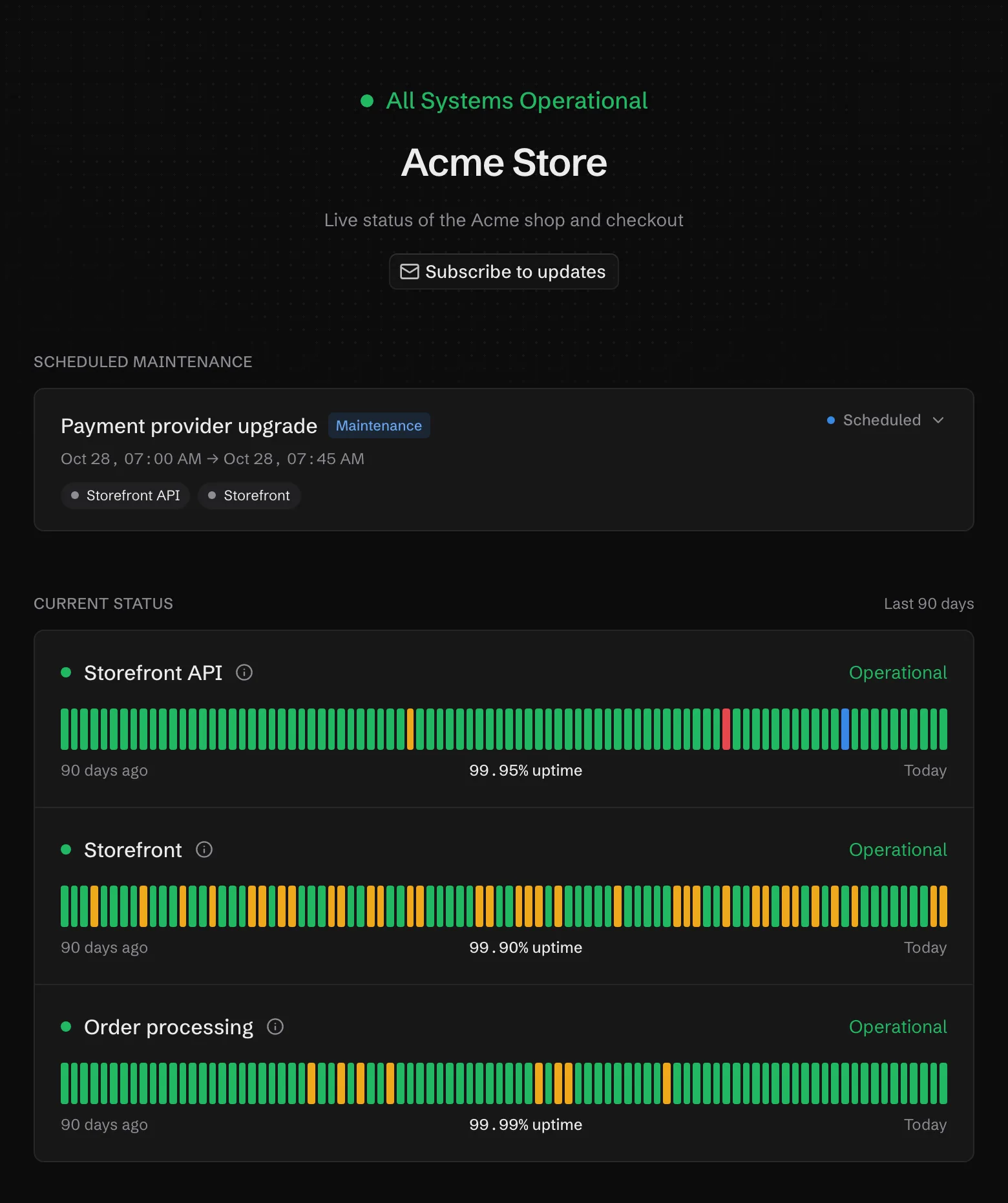This screenshot has width=1008, height=1203.
Task: Click Operational status in the Order processing row
Action: [898, 1027]
